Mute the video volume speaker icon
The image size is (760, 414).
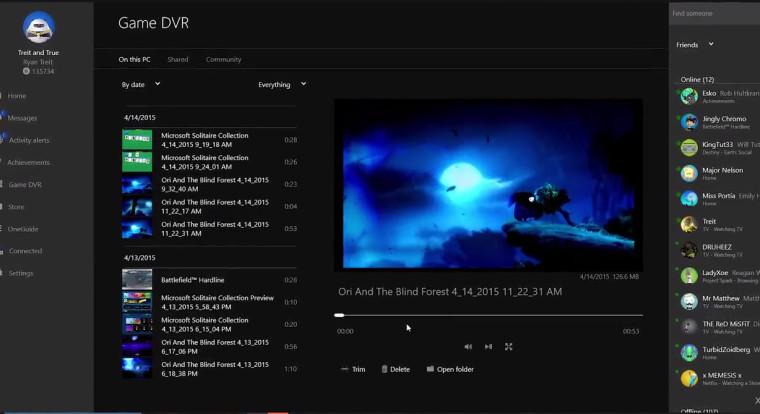tap(468, 347)
